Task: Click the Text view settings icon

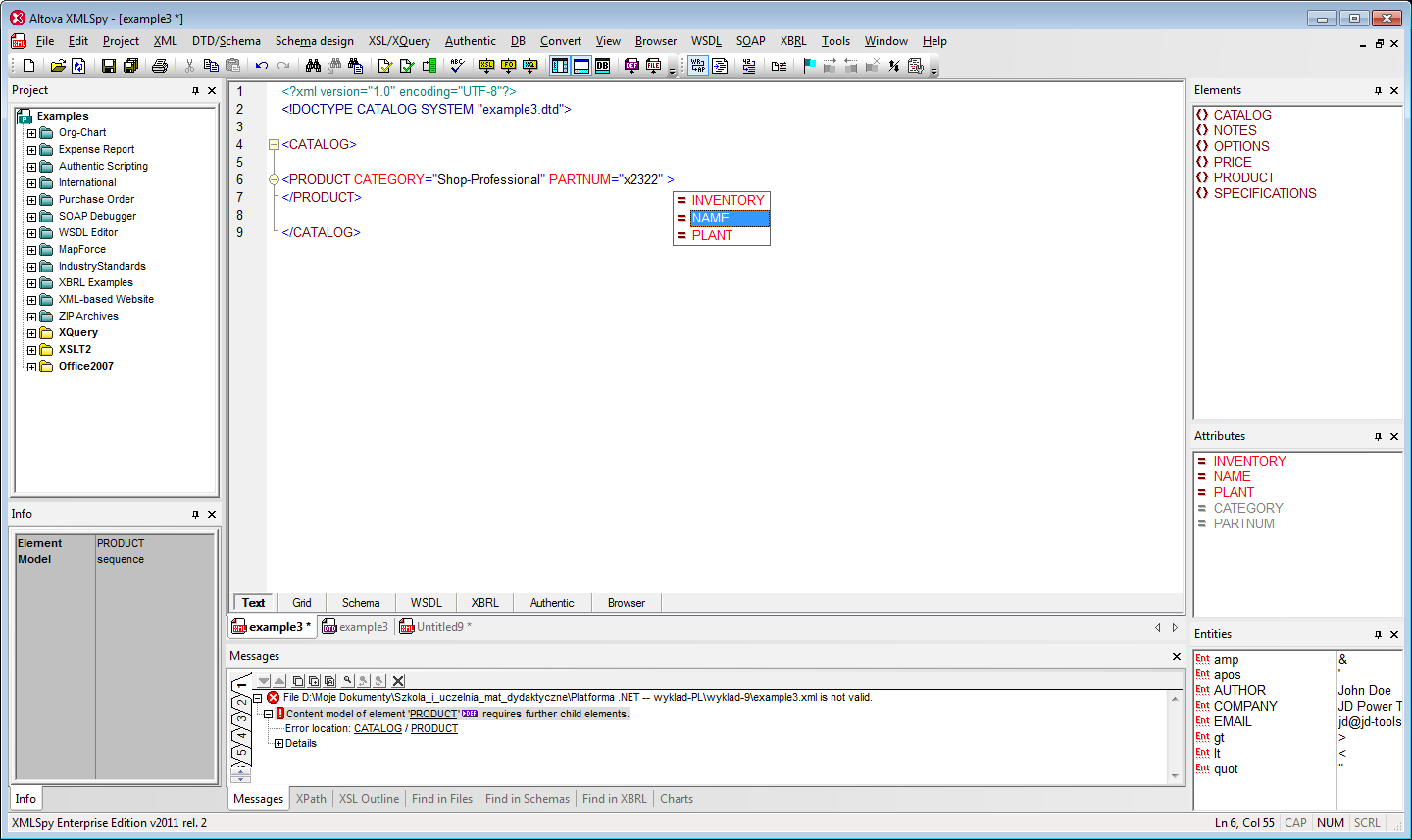Action: coord(916,66)
